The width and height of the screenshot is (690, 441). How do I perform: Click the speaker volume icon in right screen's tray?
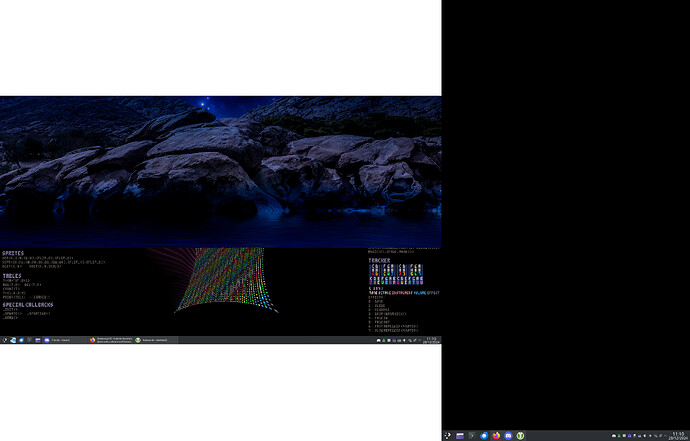645,436
